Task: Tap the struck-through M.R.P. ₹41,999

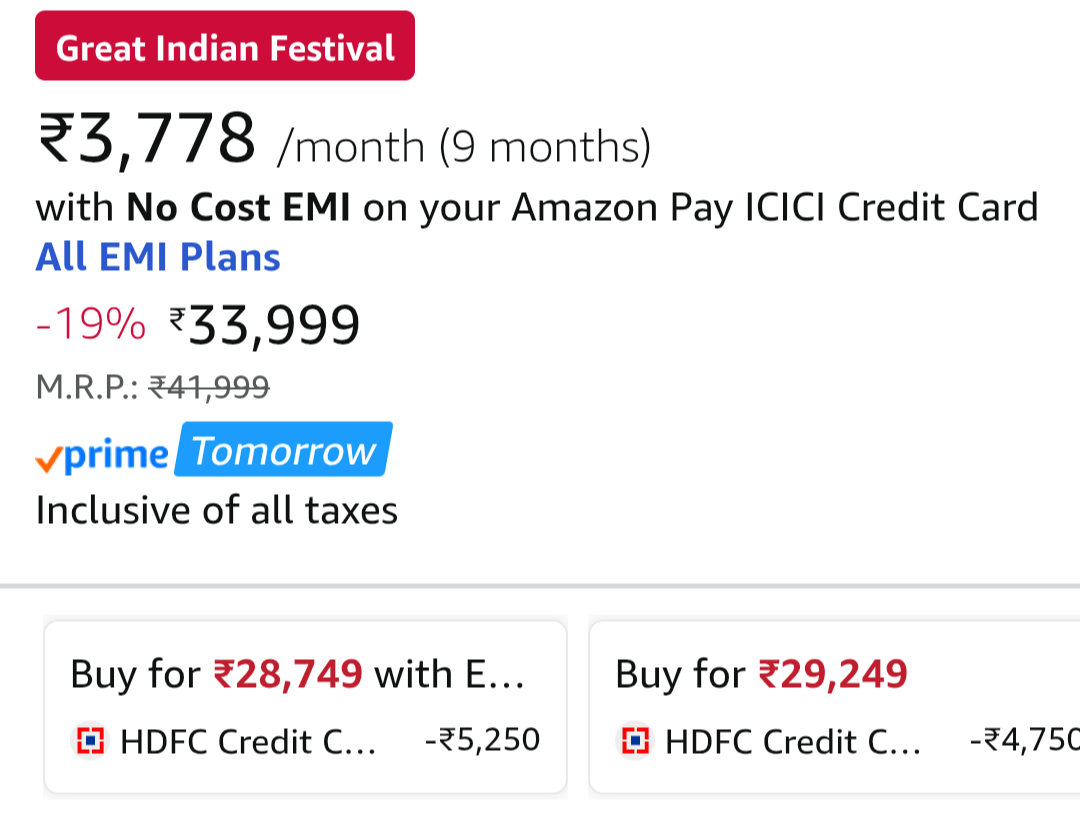Action: (x=209, y=386)
